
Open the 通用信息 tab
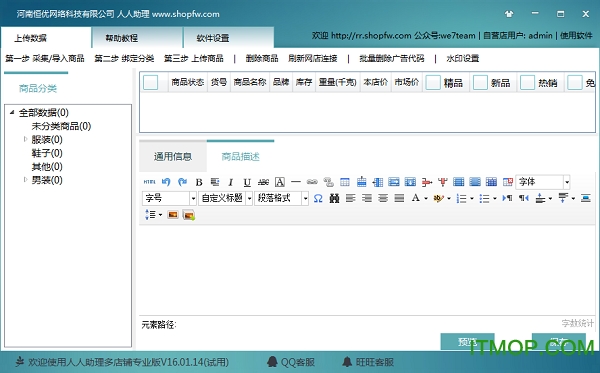[173, 156]
